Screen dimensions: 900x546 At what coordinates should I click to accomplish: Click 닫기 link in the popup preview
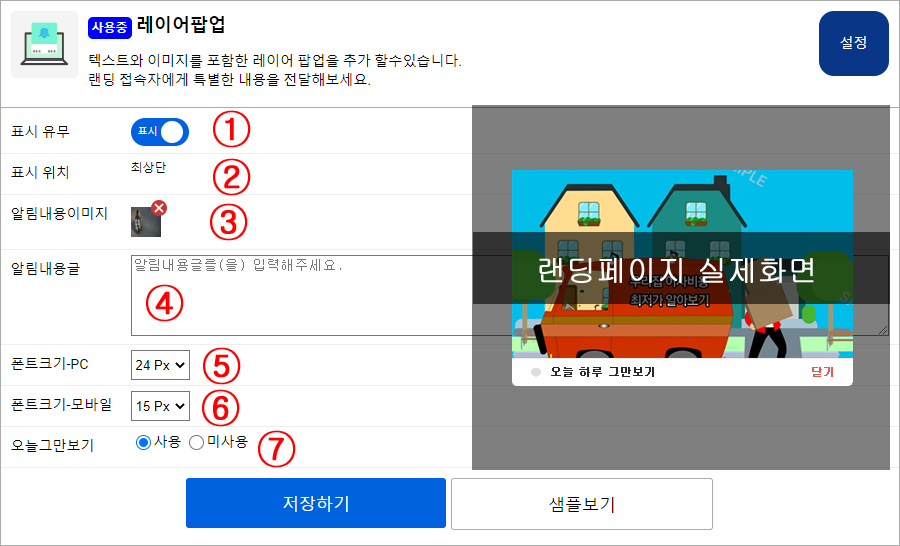[823, 372]
